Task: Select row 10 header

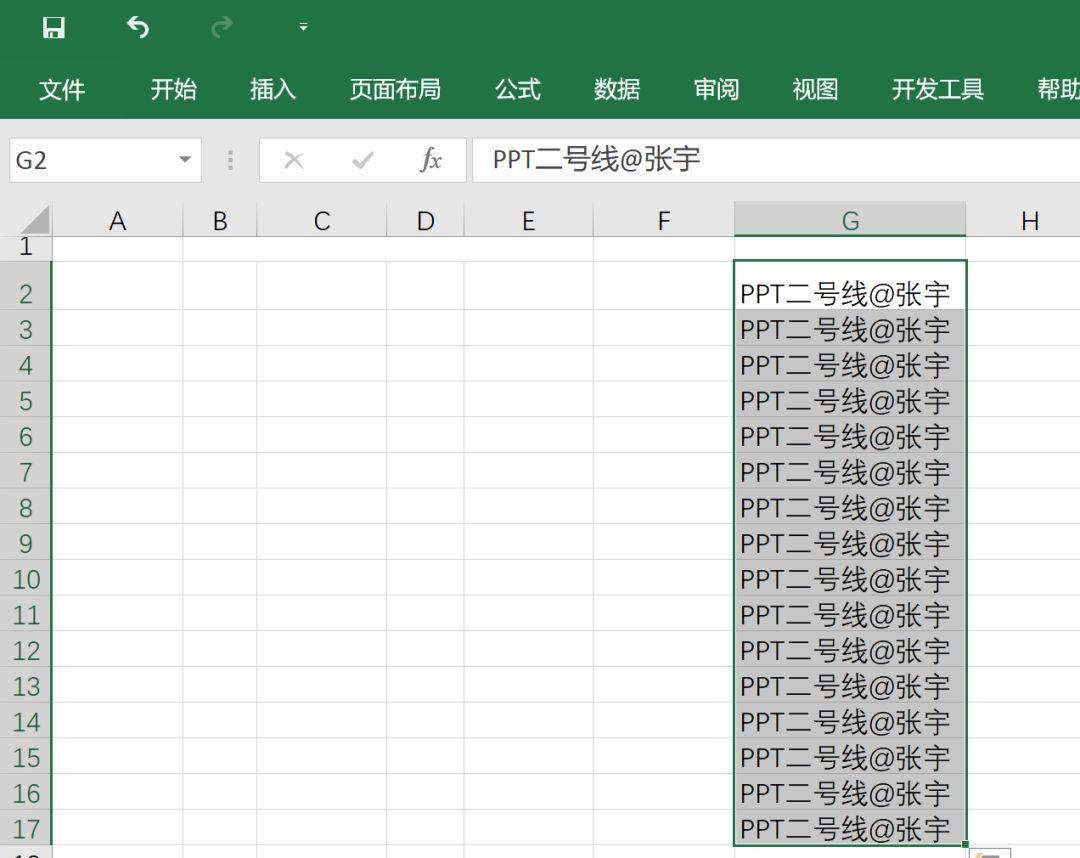Action: 26,580
